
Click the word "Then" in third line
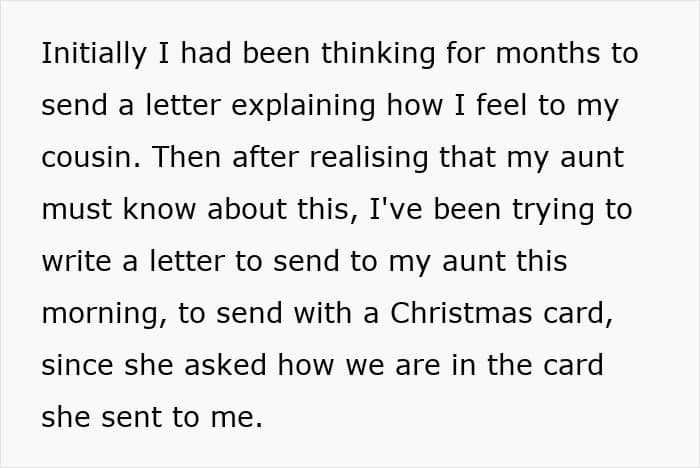187,157
